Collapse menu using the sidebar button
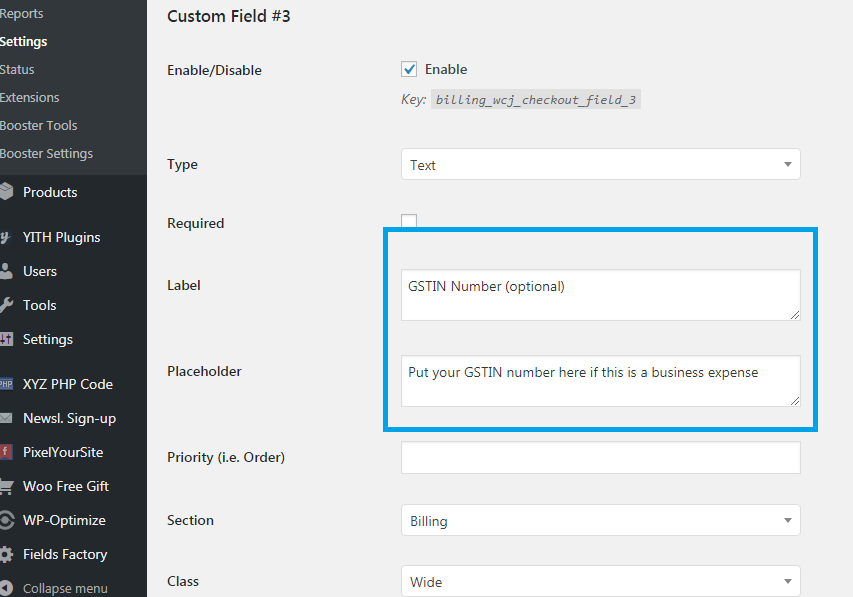853x597 pixels. (x=54, y=588)
